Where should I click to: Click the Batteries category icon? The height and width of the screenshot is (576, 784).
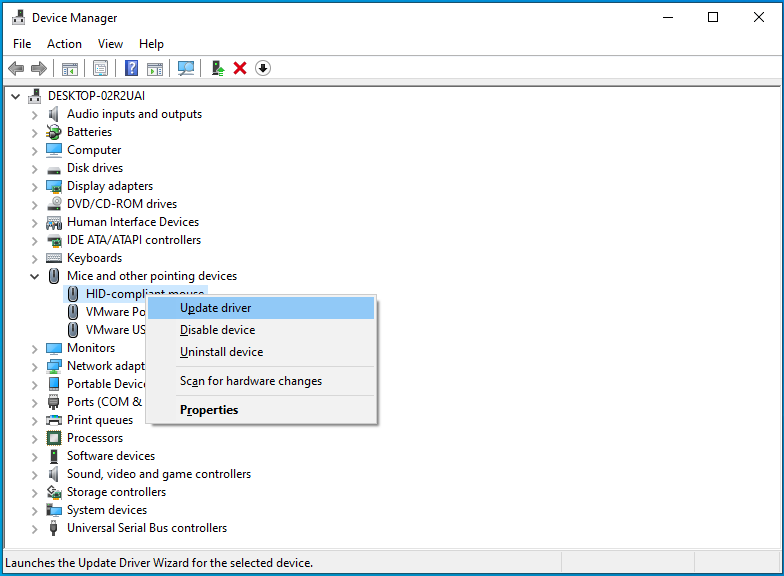click(x=54, y=132)
